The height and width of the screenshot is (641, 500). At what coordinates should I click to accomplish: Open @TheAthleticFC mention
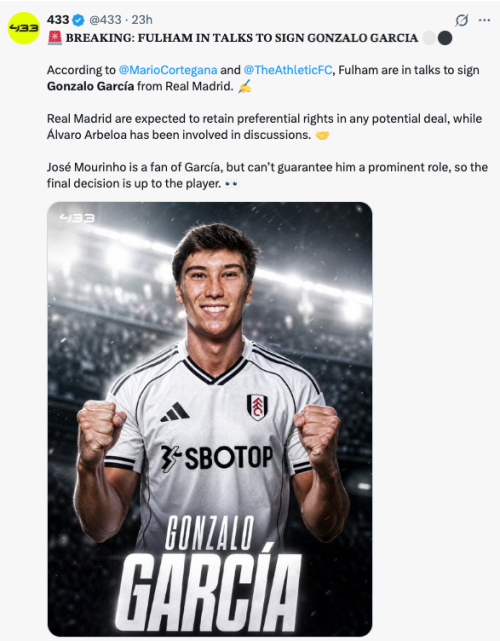pyautogui.click(x=288, y=70)
